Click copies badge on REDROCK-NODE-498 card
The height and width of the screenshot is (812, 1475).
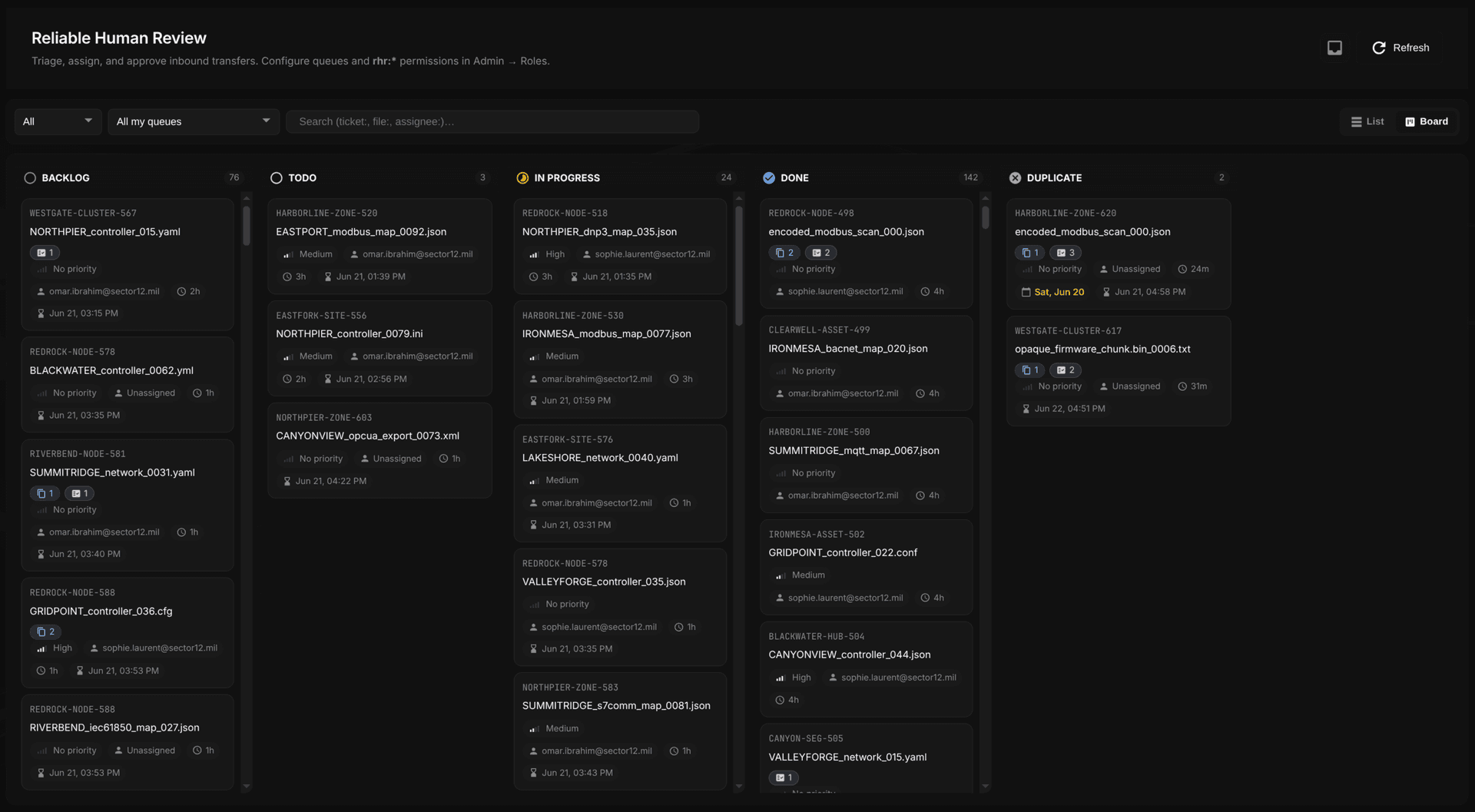pos(784,253)
